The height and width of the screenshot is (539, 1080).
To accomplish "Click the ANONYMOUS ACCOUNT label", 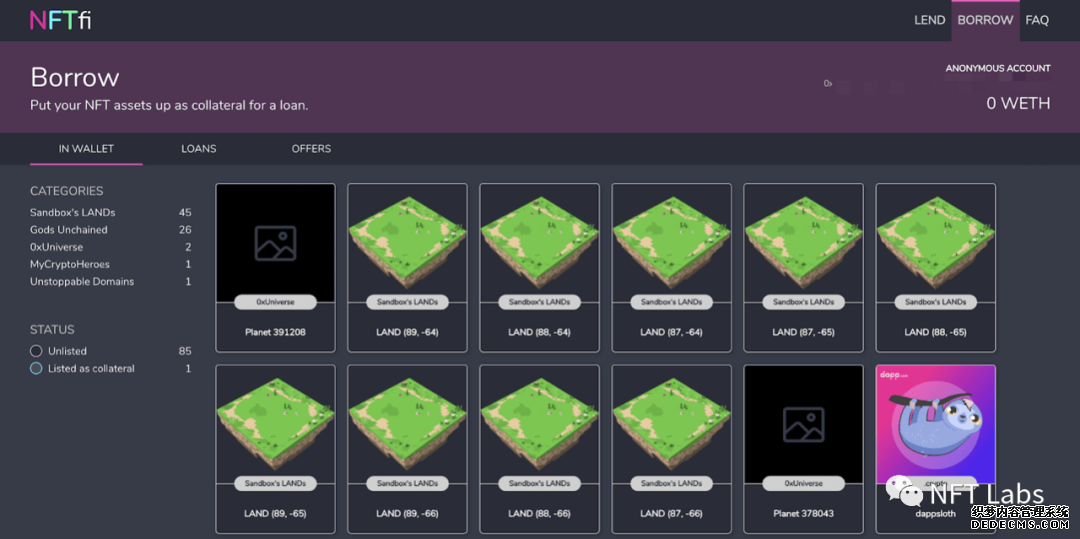I will coord(998,68).
